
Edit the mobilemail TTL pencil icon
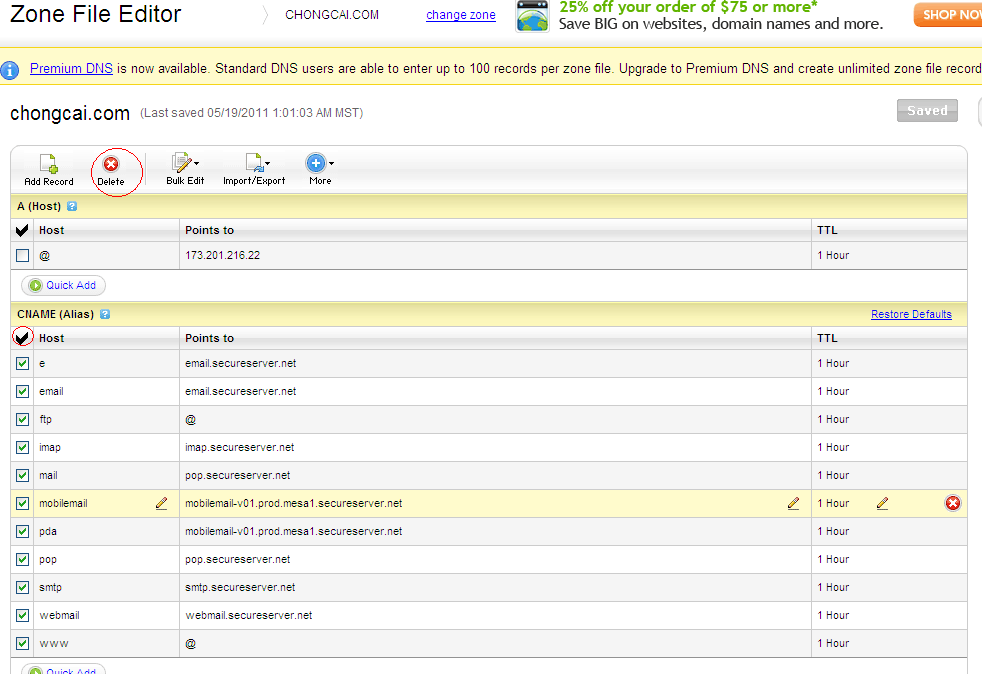[x=882, y=503]
